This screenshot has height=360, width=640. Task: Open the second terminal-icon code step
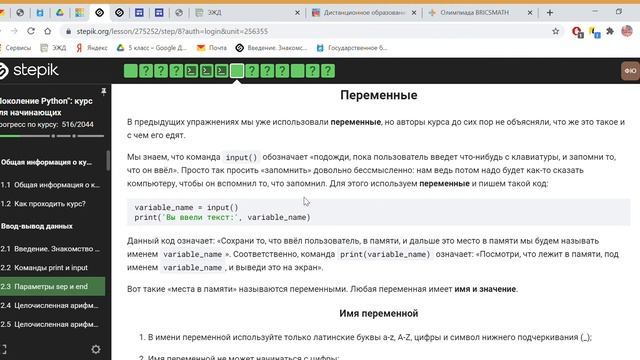point(206,71)
